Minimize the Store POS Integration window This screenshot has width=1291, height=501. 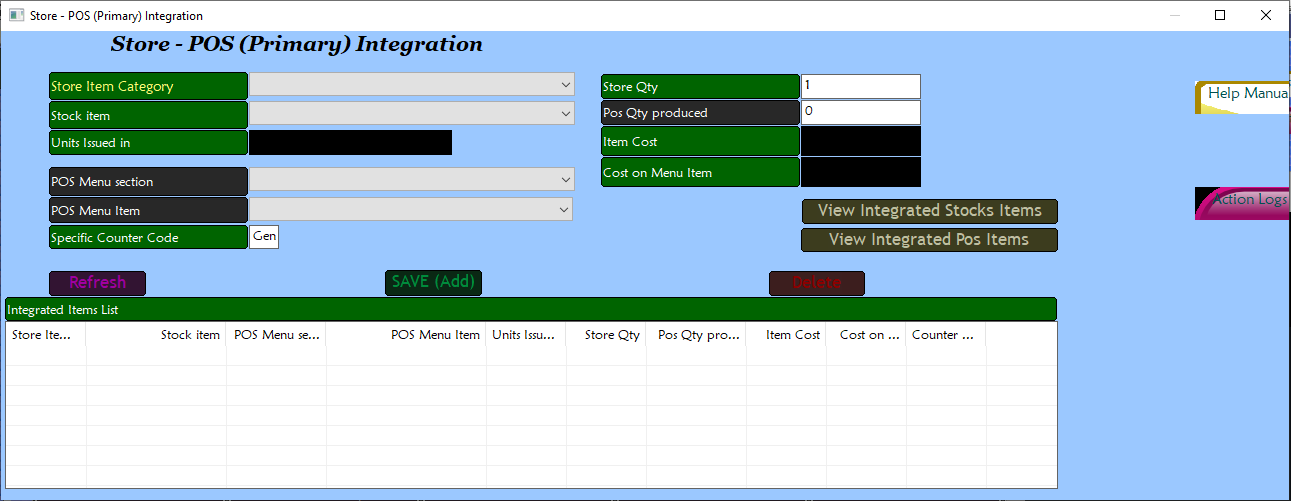1175,15
